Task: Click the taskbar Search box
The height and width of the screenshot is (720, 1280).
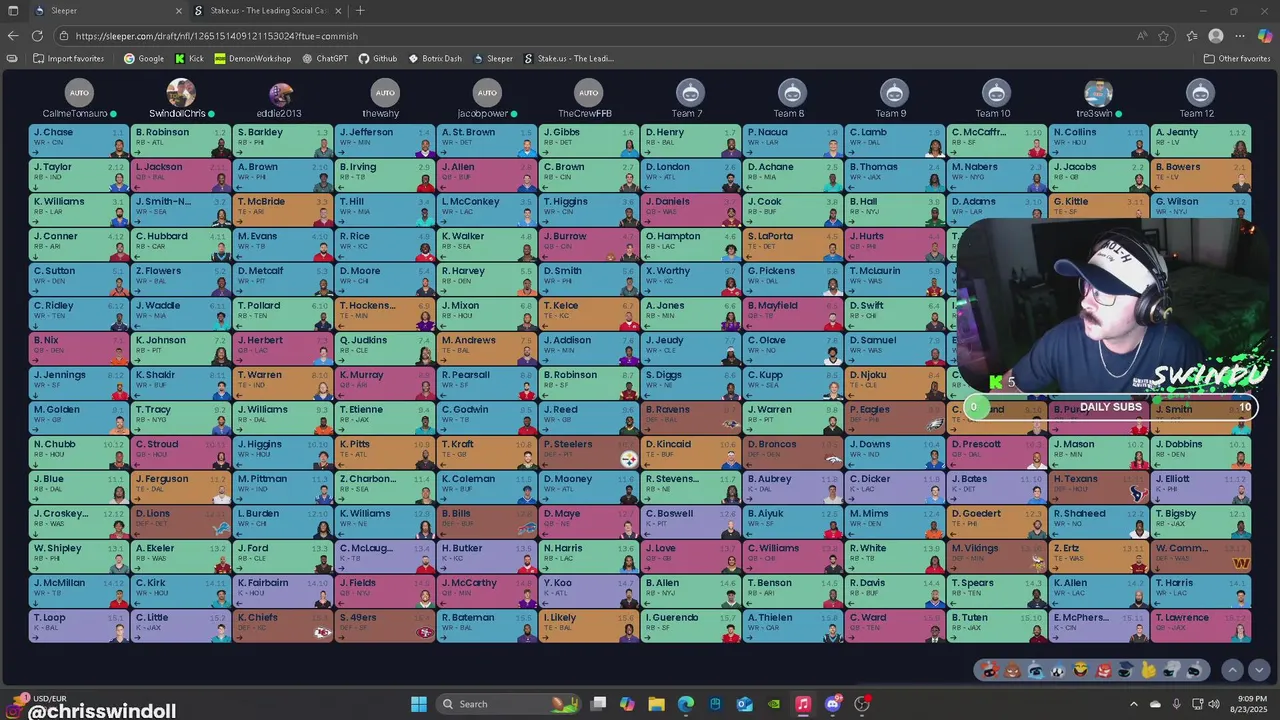Action: coord(509,704)
